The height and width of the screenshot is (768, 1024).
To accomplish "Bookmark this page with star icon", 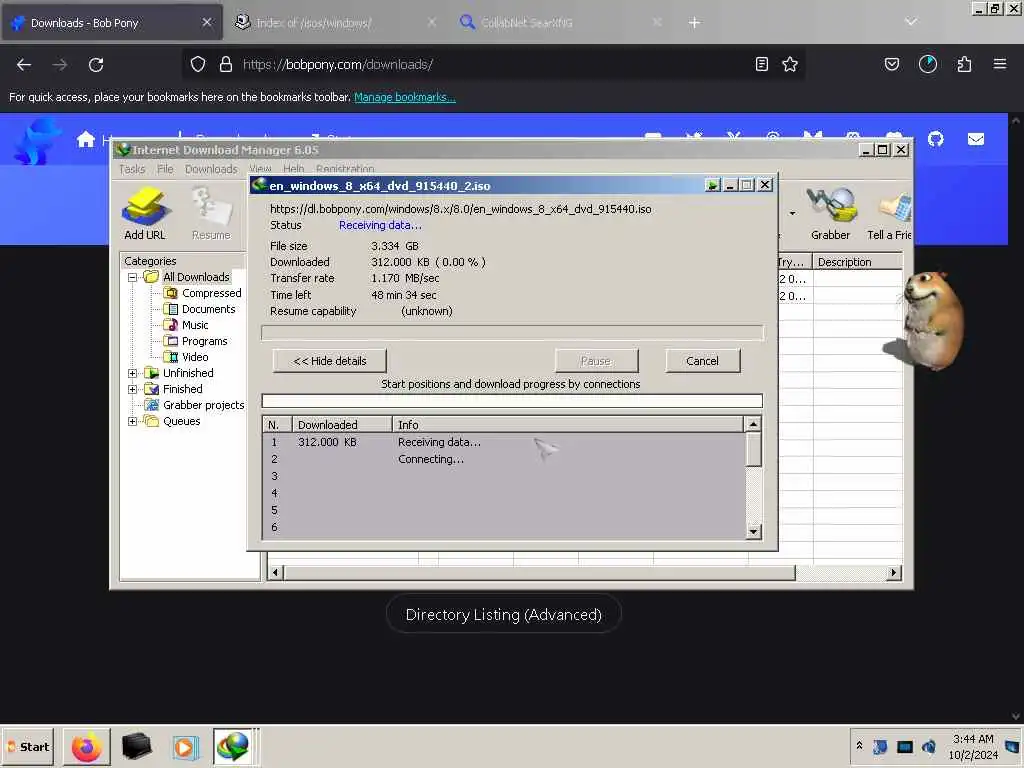I will (790, 64).
